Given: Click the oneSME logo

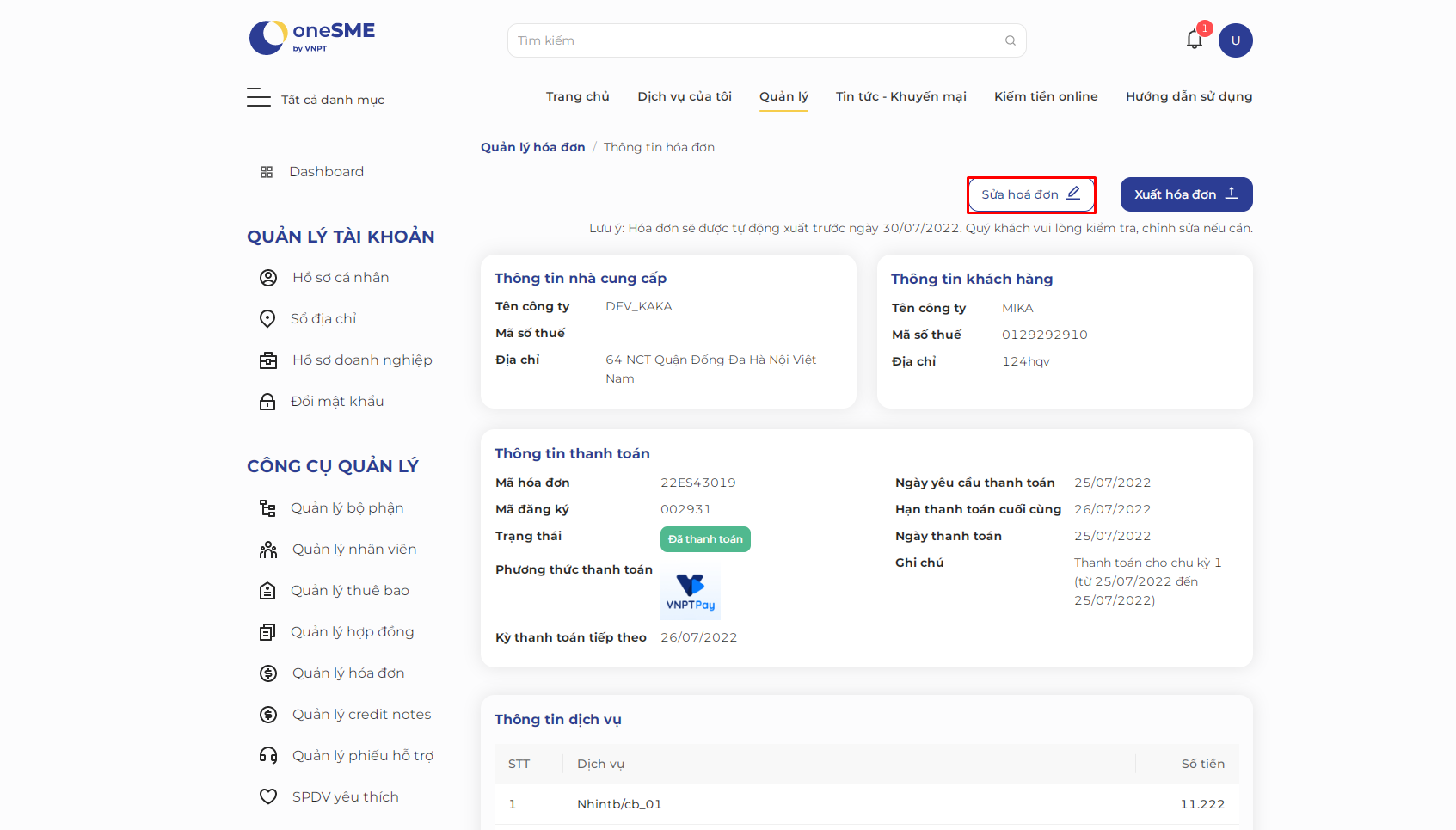Looking at the screenshot, I should [312, 38].
